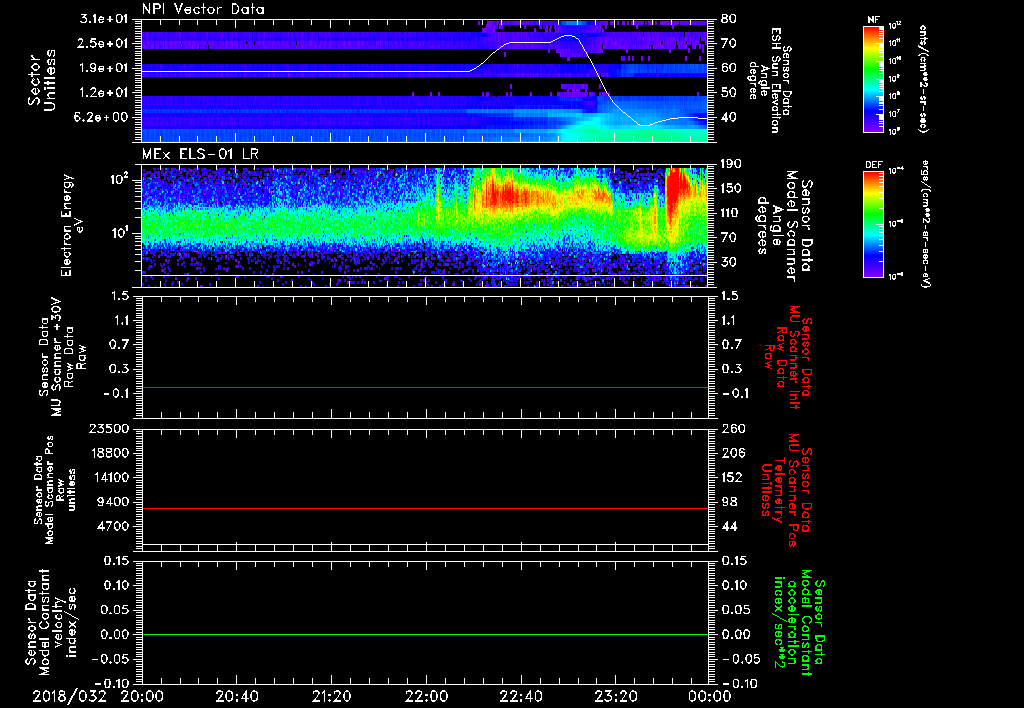
Task: Click the 'Model Scanner Pos Raw' axis label
Action: click(x=55, y=490)
